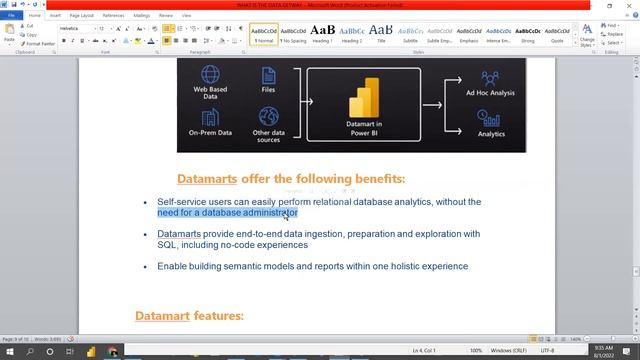Center the paragraph text
The image size is (640, 360).
(x=176, y=41)
